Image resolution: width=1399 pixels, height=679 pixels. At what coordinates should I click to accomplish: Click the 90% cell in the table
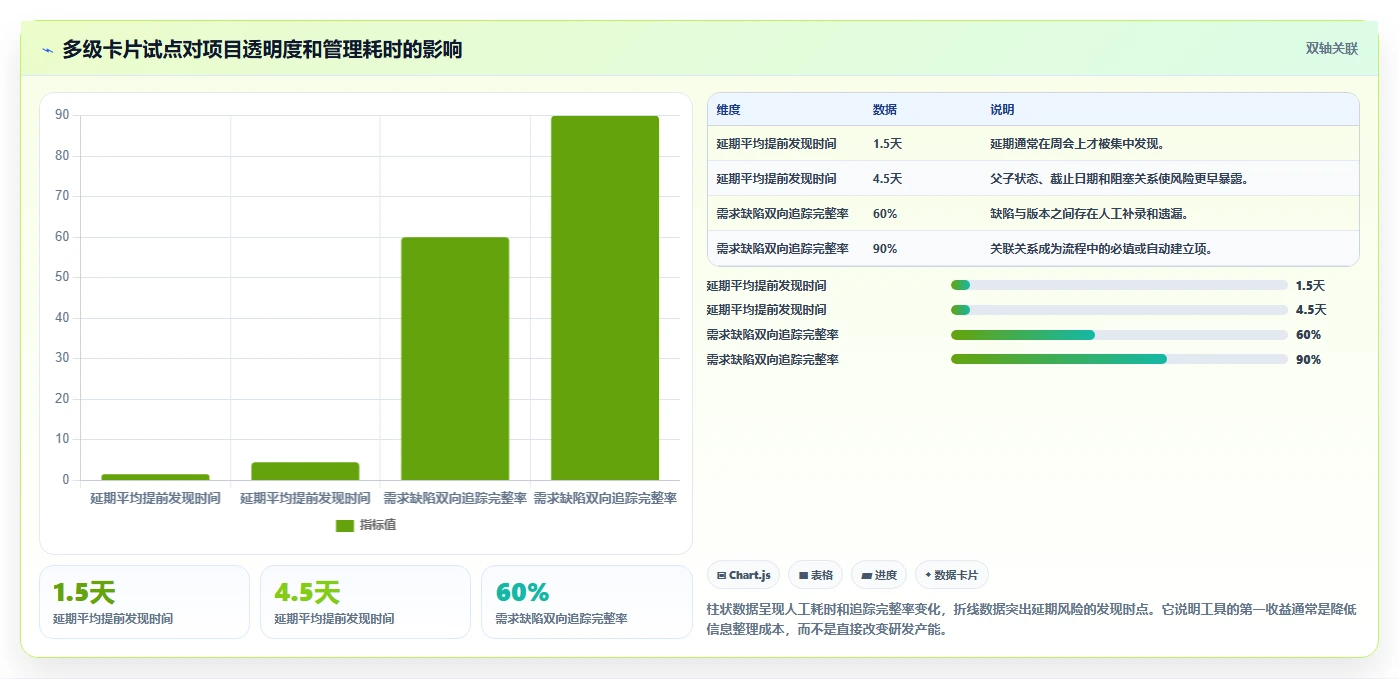tap(885, 249)
